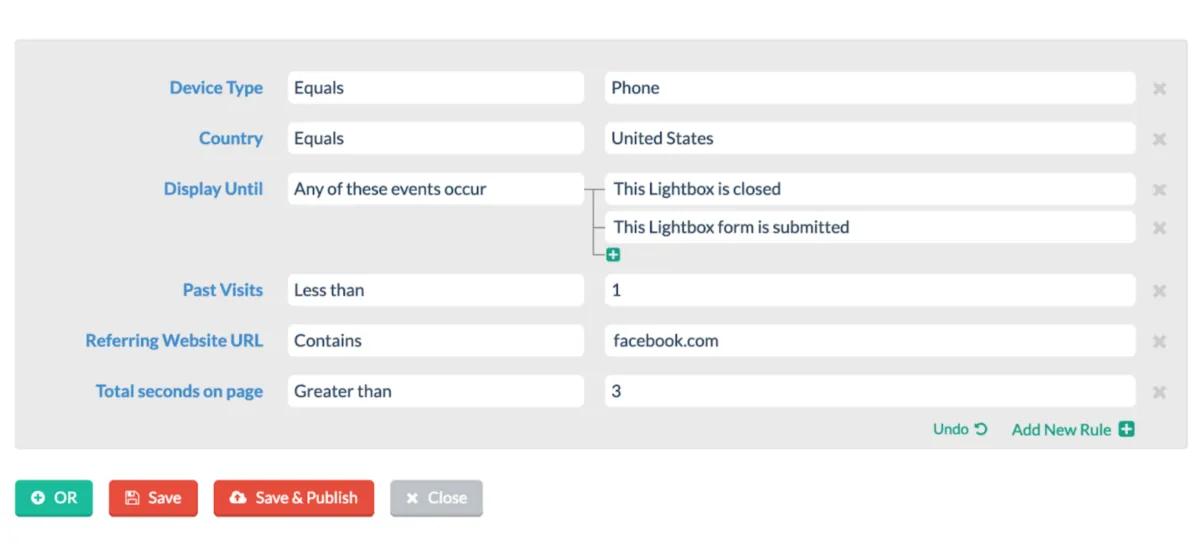
Task: Click the Total seconds value field
Action: click(869, 391)
